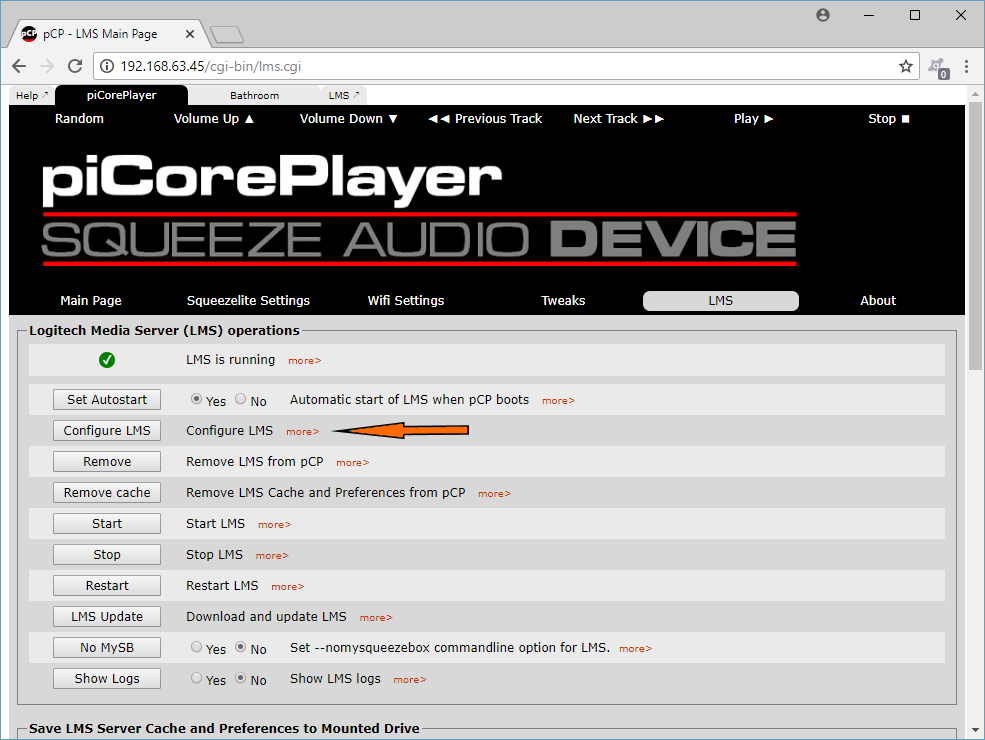This screenshot has height=740, width=985.
Task: Select Yes for No MySB option
Action: 196,647
